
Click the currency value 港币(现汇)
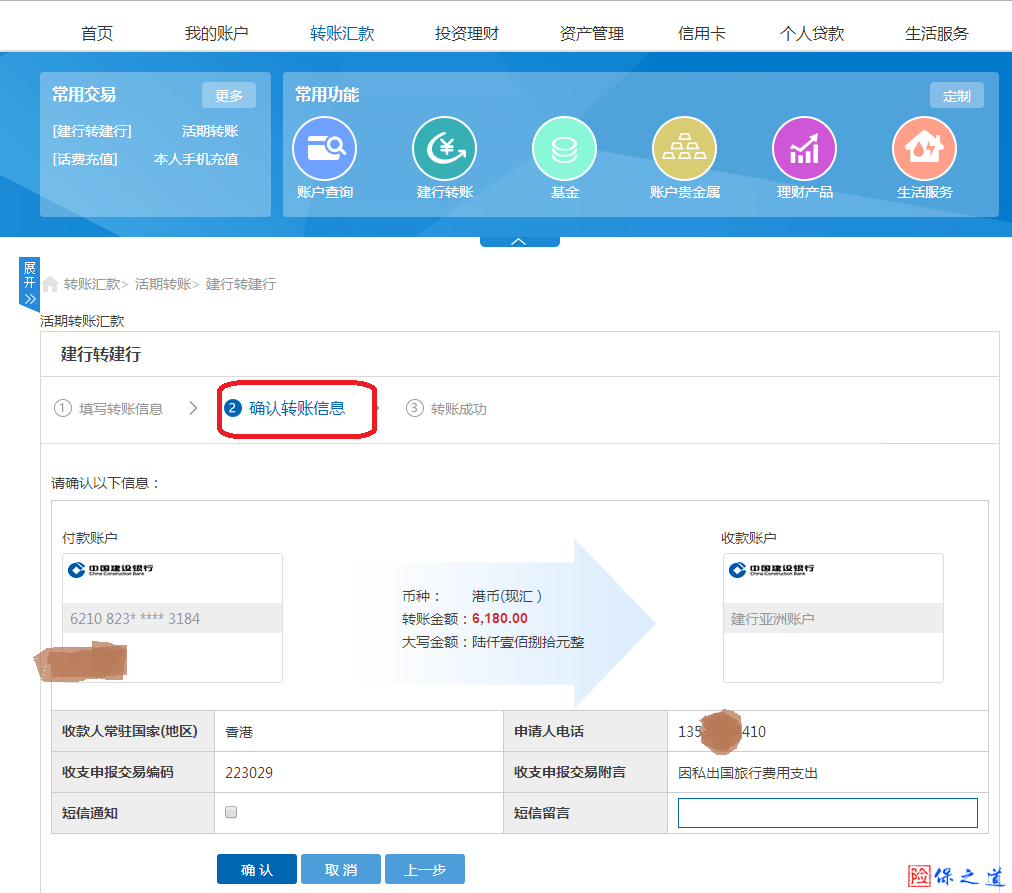pyautogui.click(x=507, y=596)
